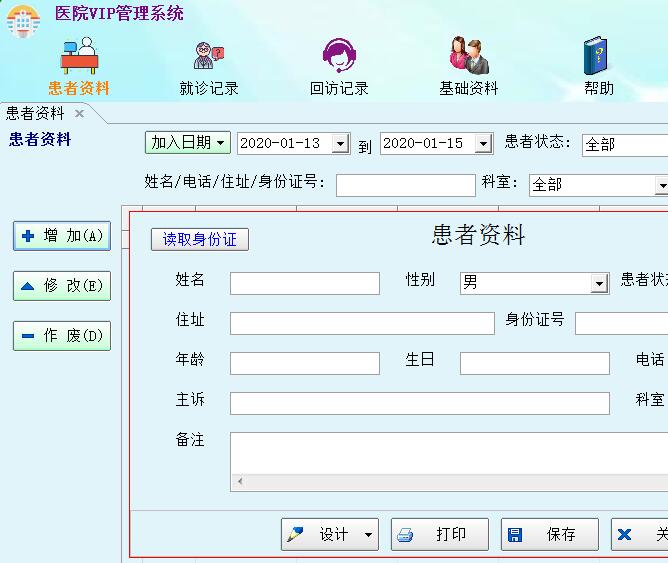Click the 医院VIP管理系统 title text
Viewport: 668px width, 563px height.
[119, 13]
